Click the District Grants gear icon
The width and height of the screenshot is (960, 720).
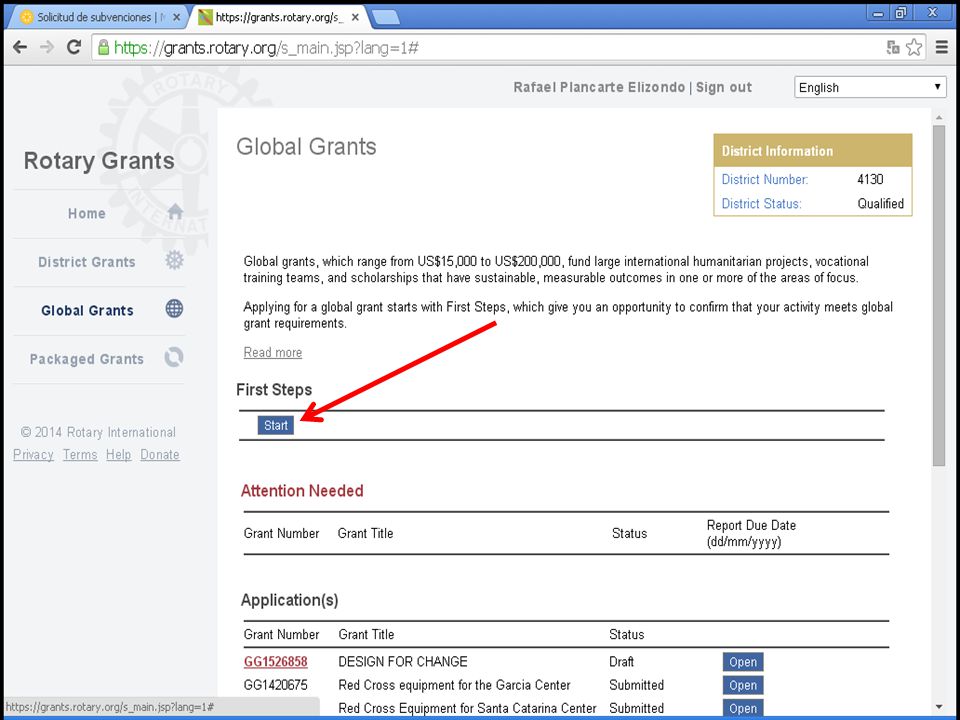pyautogui.click(x=174, y=260)
